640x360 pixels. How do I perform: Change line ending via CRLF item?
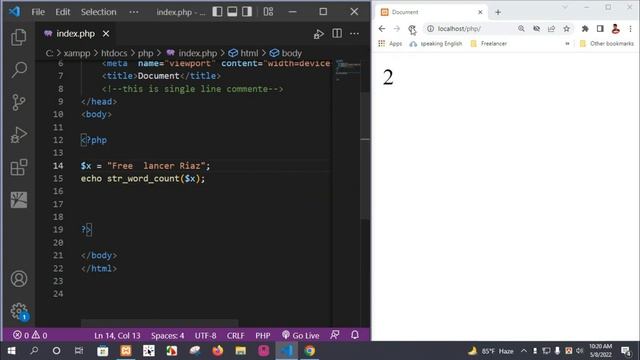click(236, 336)
